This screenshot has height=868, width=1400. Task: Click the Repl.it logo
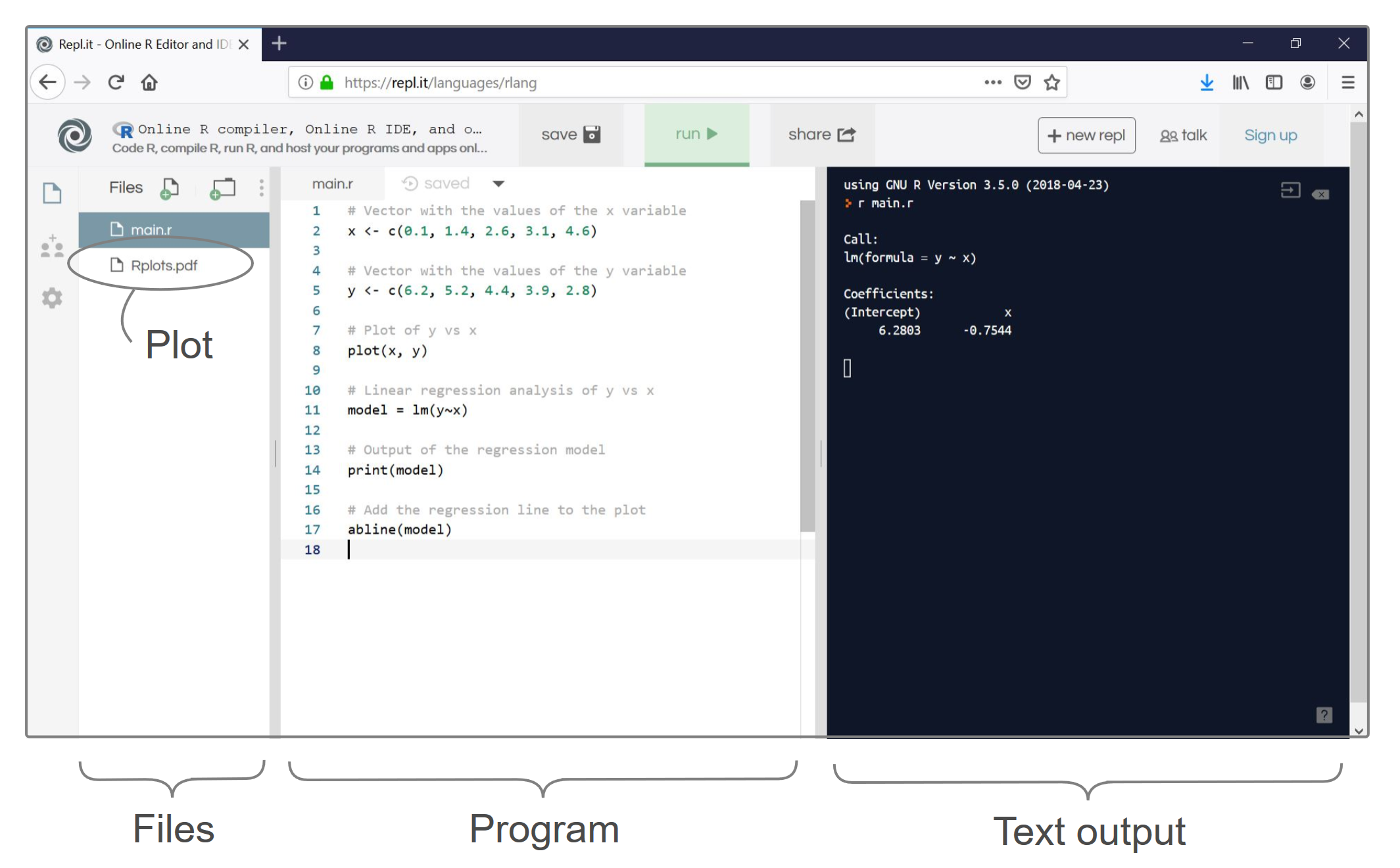click(74, 135)
